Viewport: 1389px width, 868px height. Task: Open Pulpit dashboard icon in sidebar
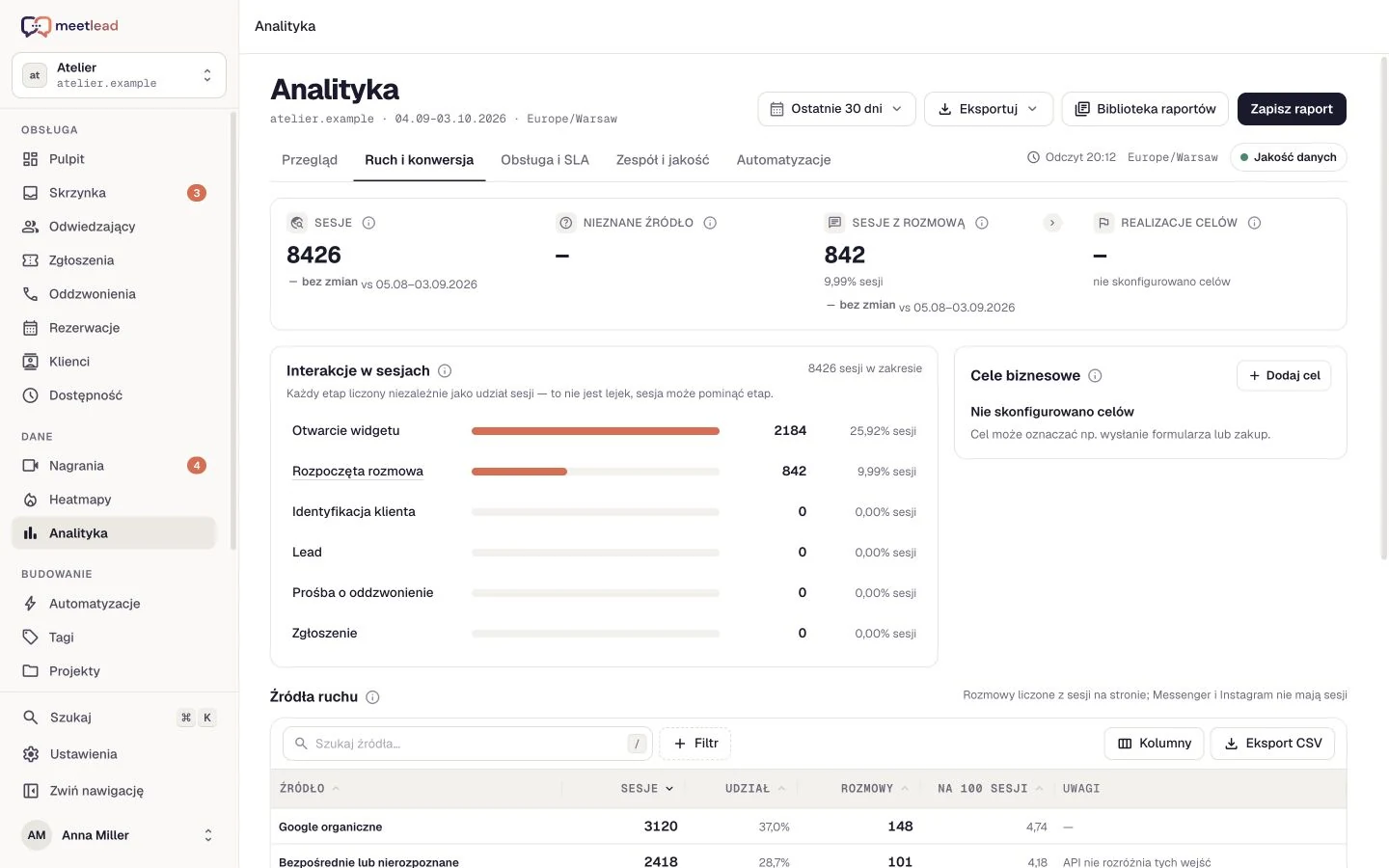[31, 159]
